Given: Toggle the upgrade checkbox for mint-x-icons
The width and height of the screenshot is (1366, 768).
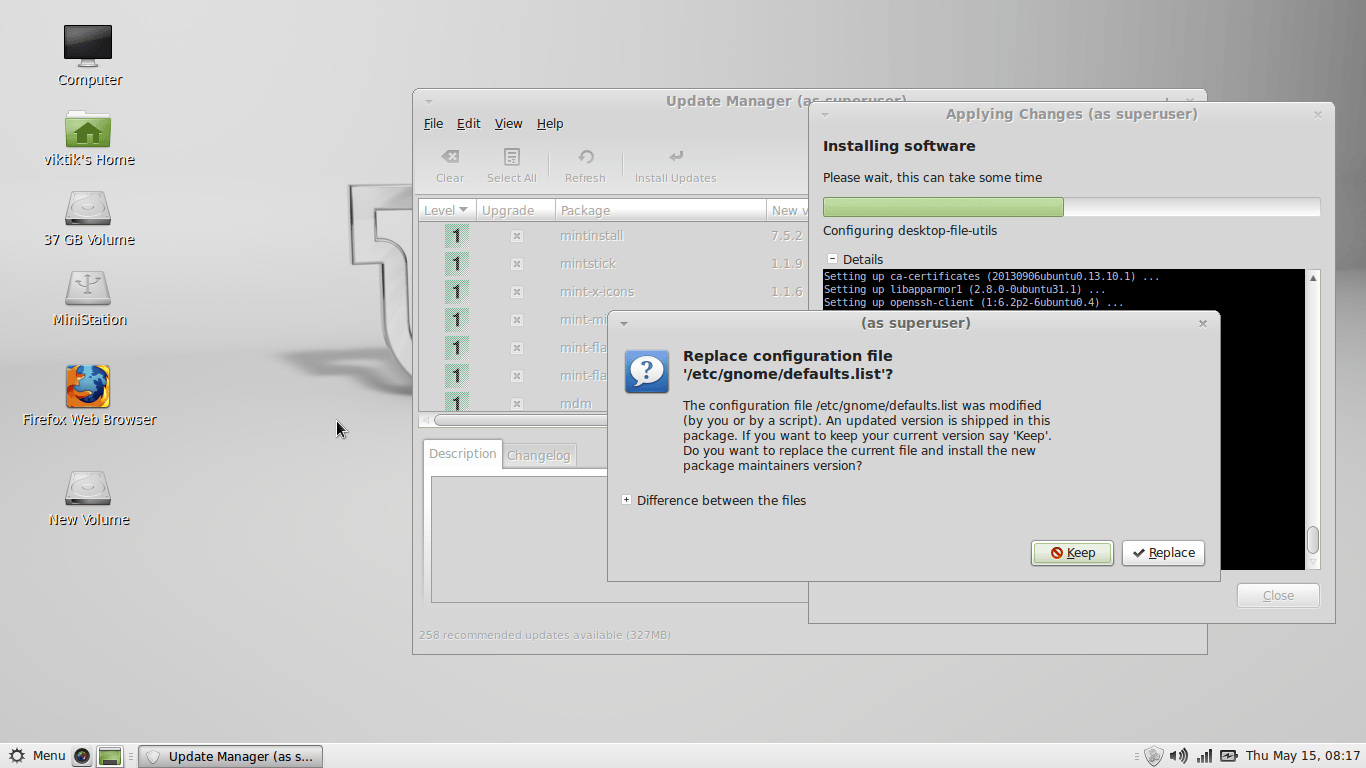Looking at the screenshot, I should click(517, 292).
